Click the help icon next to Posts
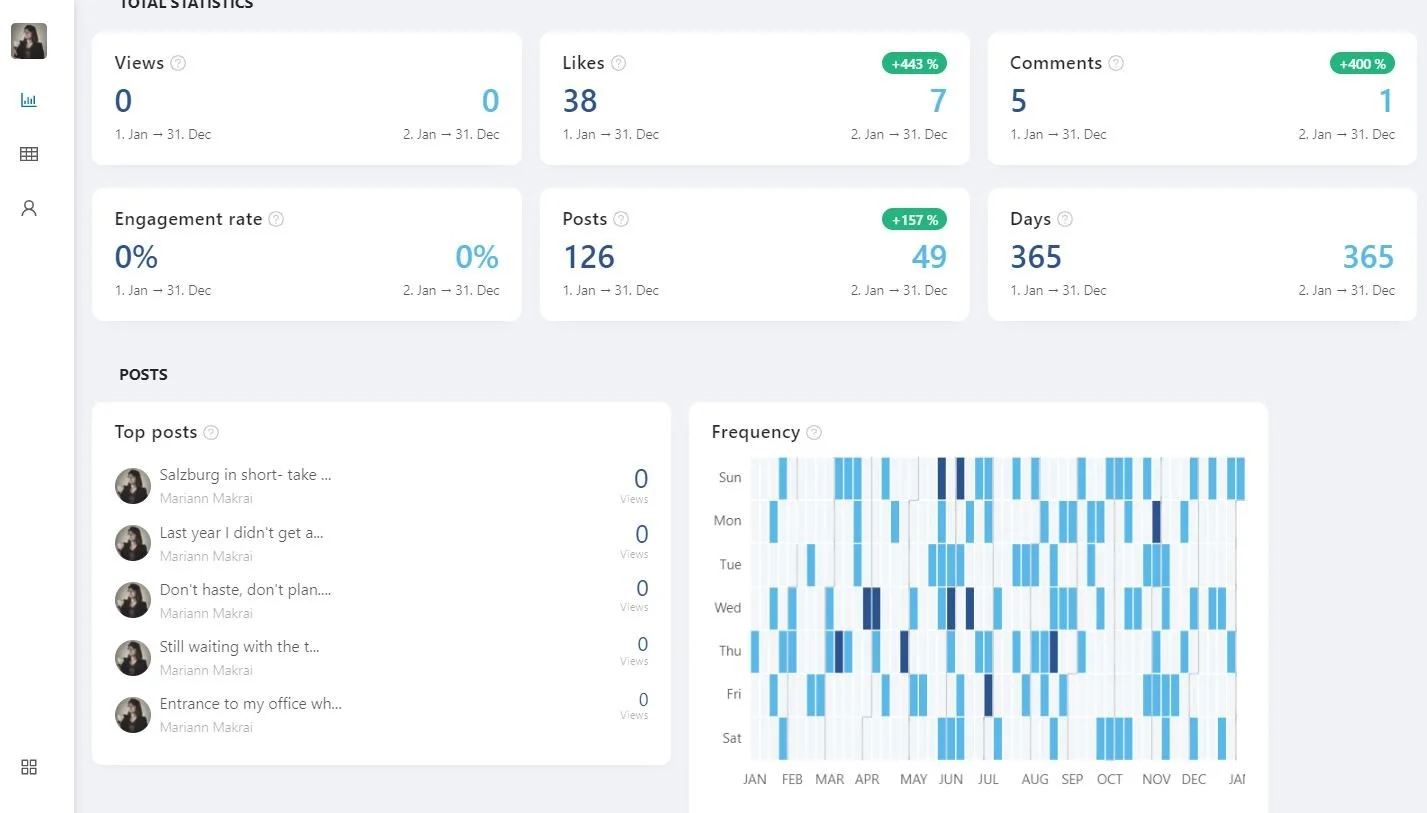 (x=621, y=219)
